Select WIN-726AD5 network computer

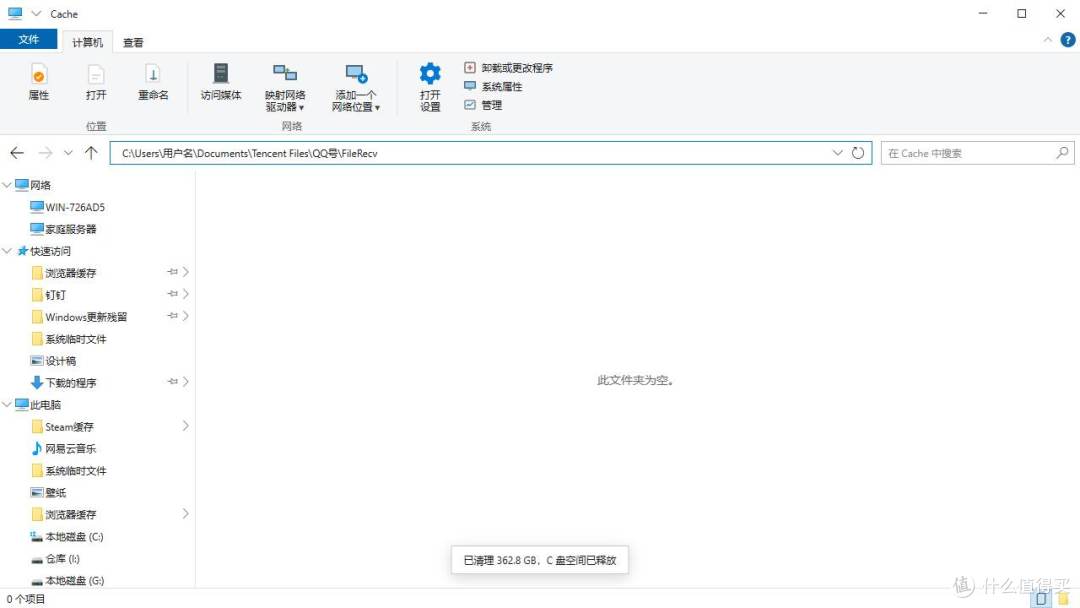(x=68, y=207)
